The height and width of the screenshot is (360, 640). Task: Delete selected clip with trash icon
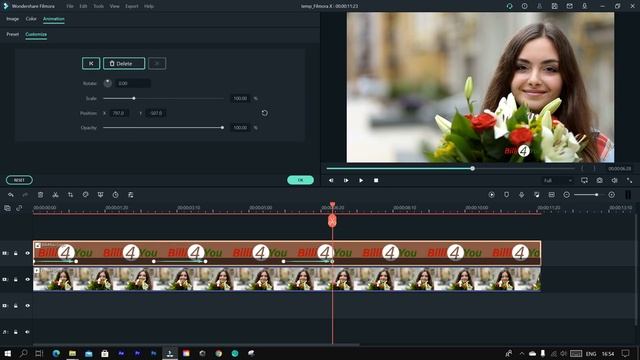(x=40, y=195)
